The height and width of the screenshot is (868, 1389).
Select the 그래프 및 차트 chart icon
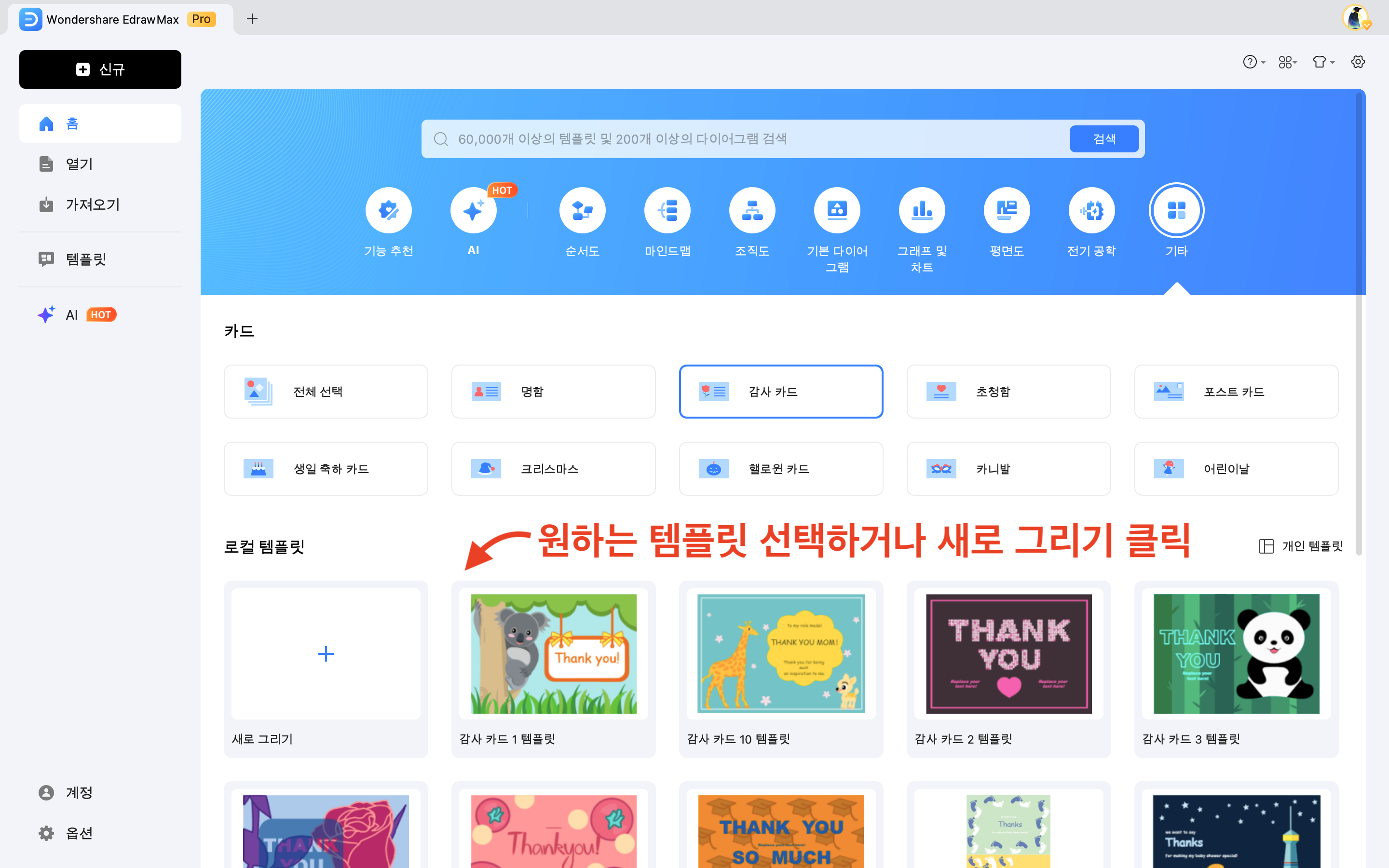(922, 210)
